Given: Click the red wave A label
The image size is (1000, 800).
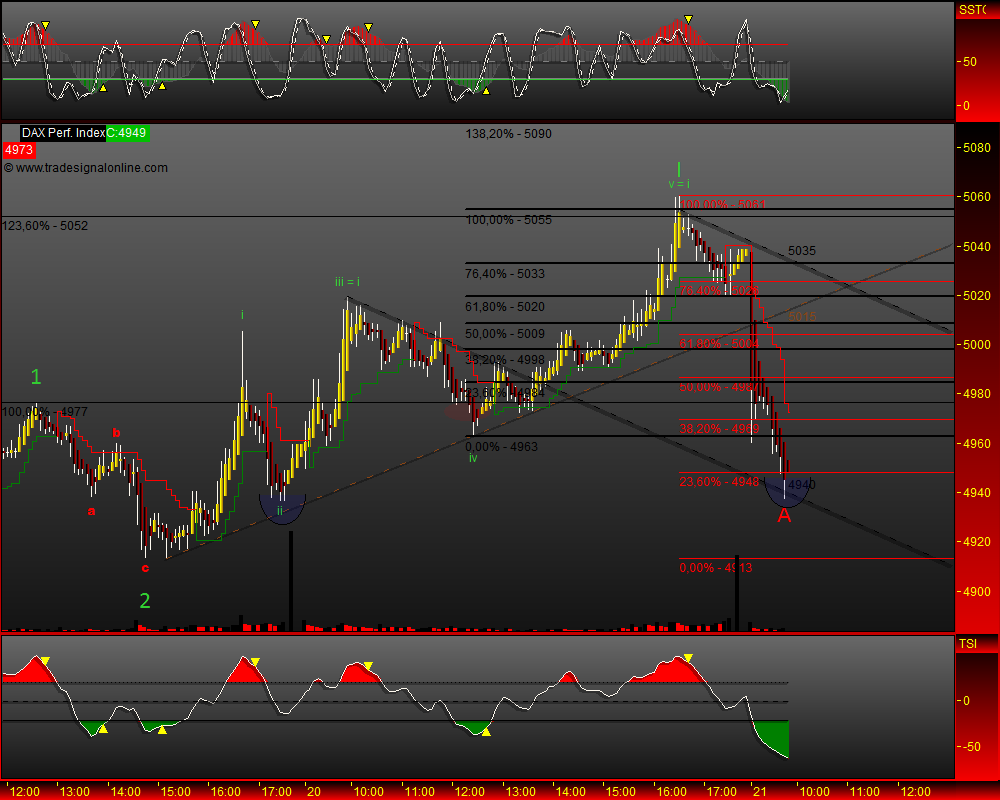Looking at the screenshot, I should click(784, 516).
